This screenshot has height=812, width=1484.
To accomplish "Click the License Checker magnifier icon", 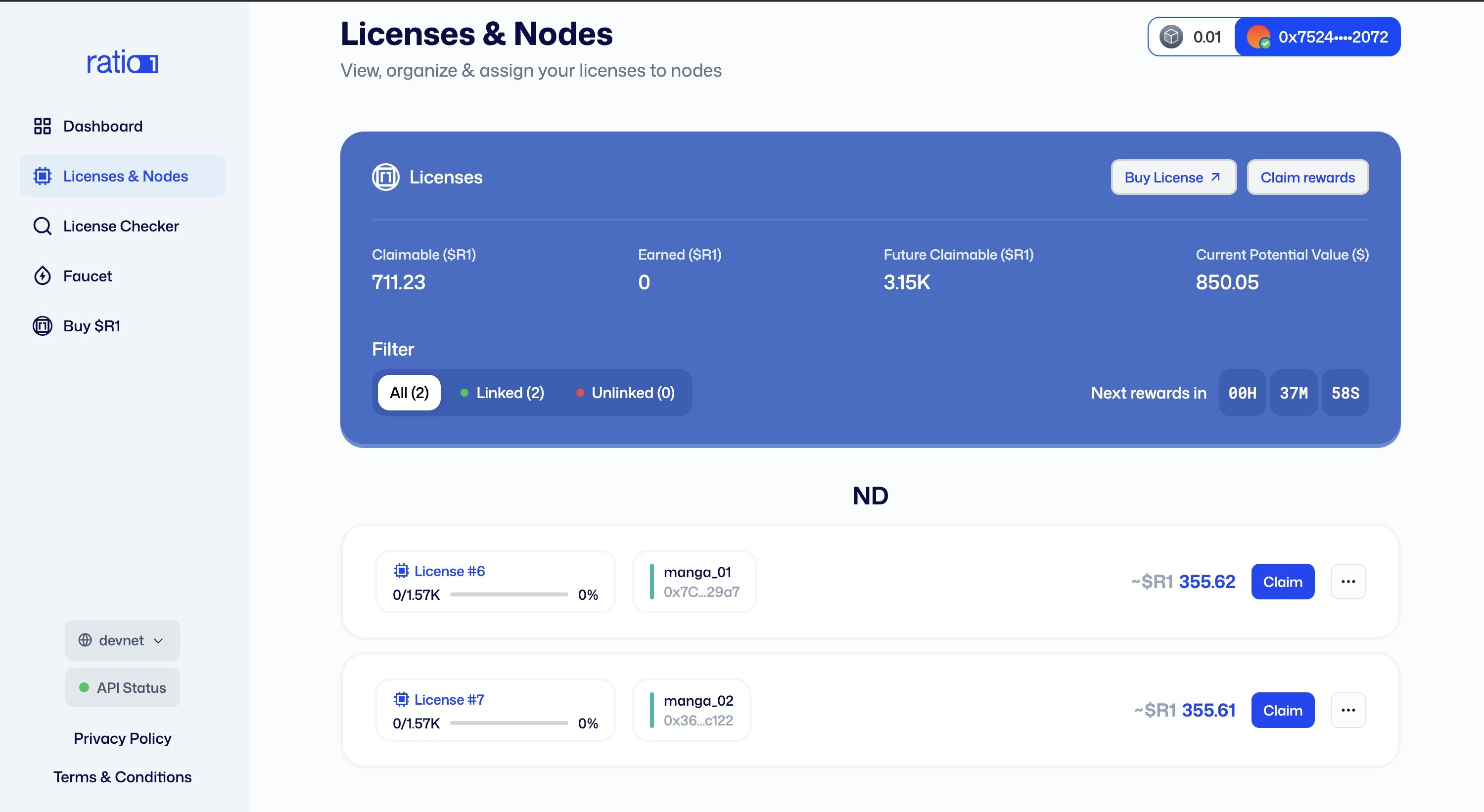I will 42,226.
